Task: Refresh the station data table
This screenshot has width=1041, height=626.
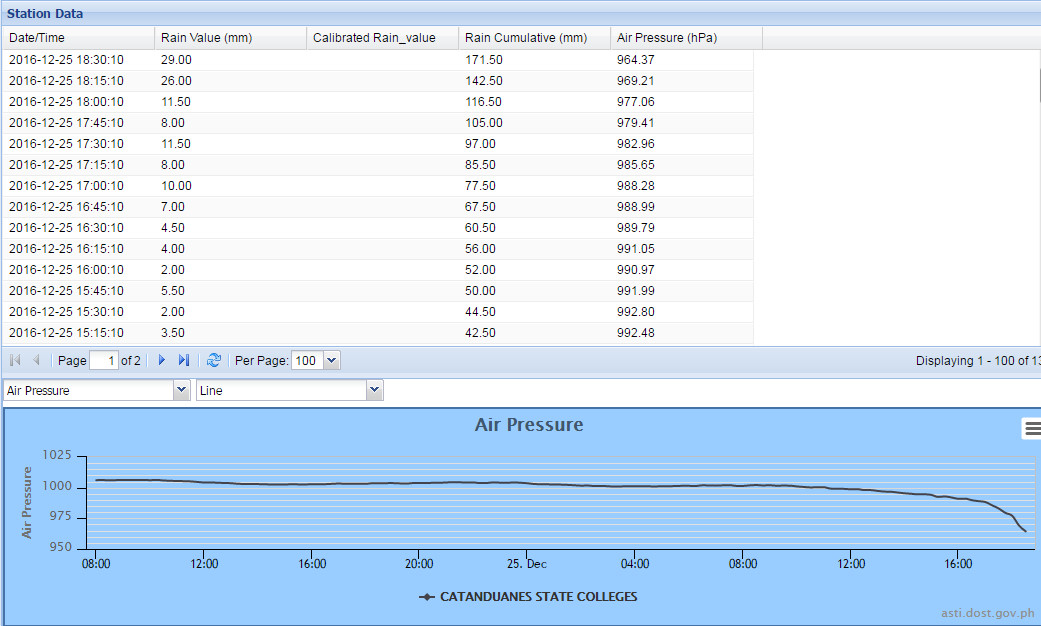Action: (213, 361)
